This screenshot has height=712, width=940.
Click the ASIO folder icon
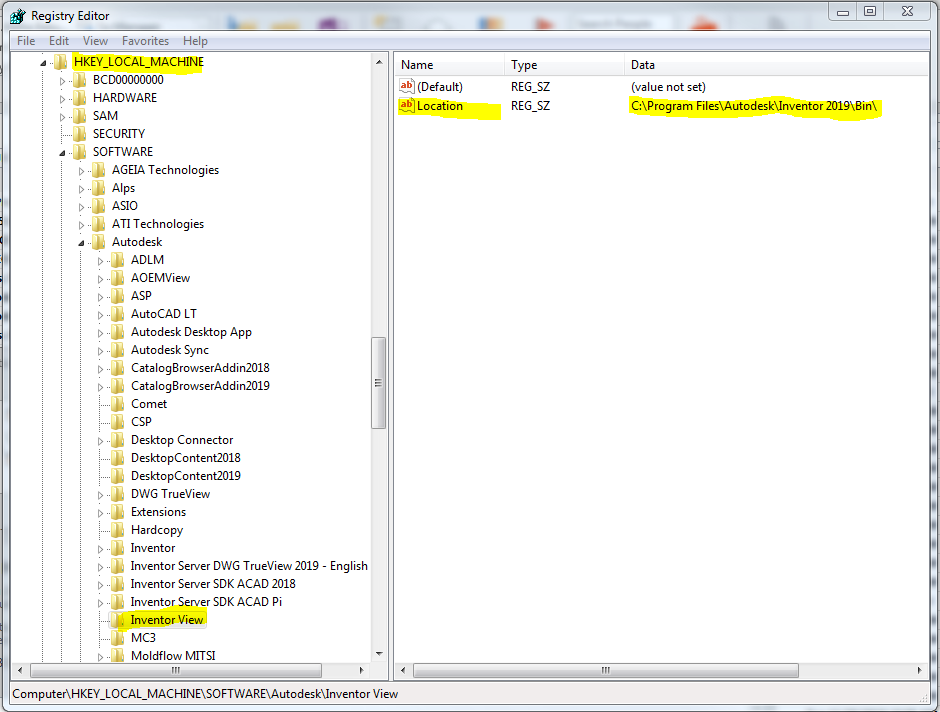(99, 206)
